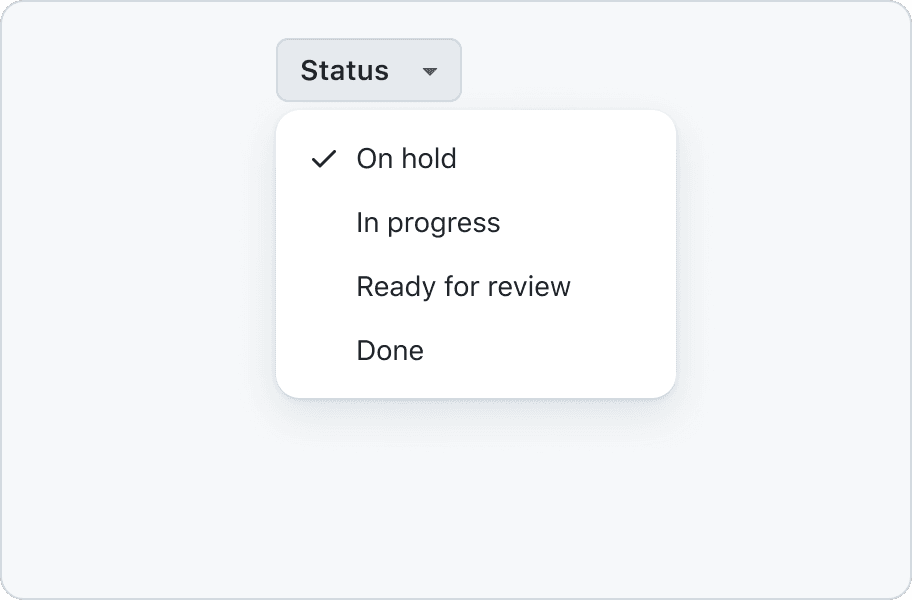Select the On hold status option

(406, 159)
